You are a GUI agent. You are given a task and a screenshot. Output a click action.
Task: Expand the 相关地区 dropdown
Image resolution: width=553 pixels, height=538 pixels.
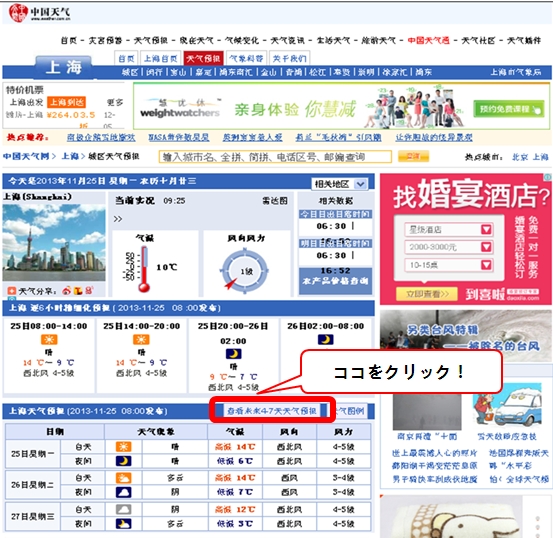[339, 184]
